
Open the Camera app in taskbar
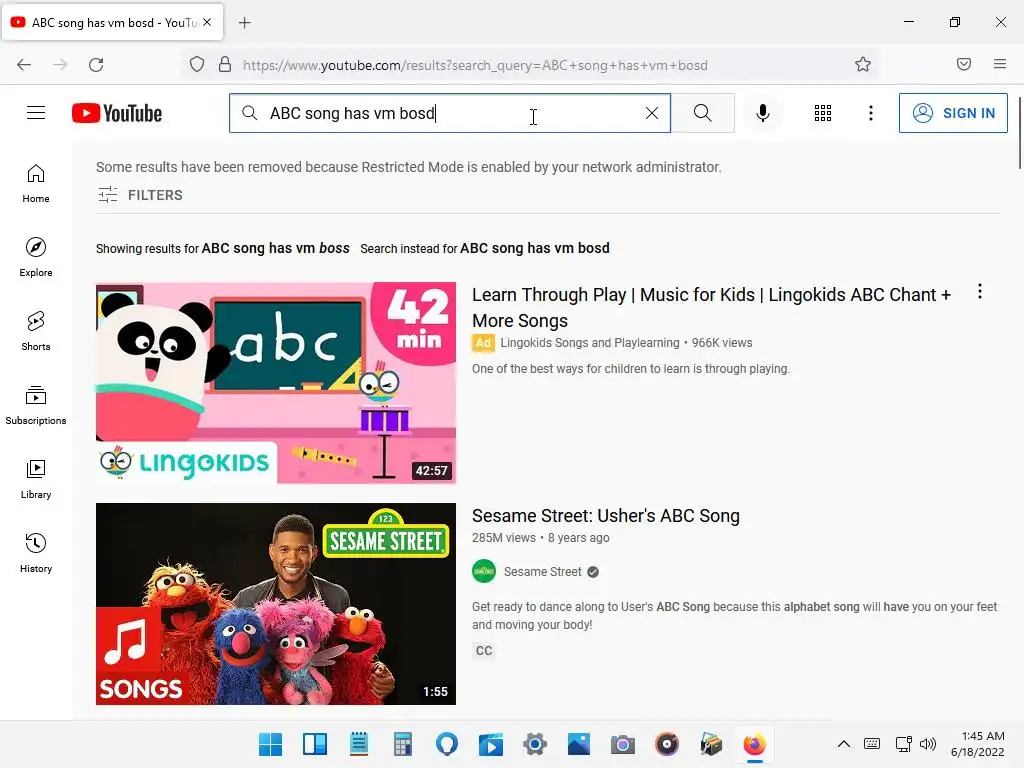coord(622,744)
